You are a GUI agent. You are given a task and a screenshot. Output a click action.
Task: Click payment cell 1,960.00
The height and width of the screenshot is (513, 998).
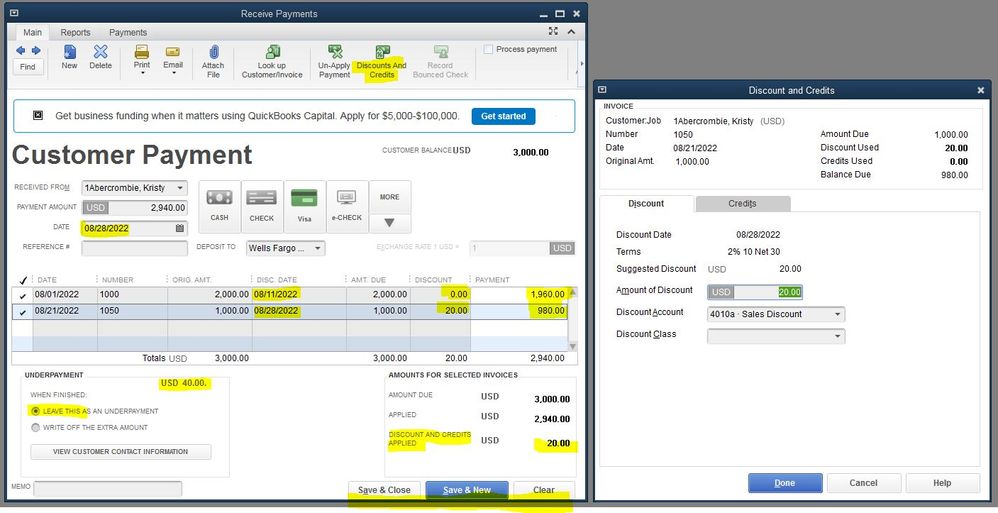(519, 295)
